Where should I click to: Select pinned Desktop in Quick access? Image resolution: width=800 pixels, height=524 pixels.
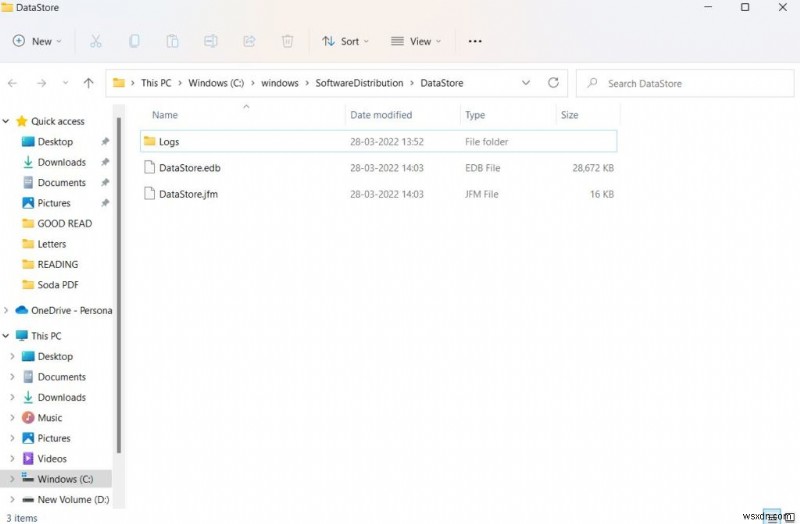pyautogui.click(x=55, y=142)
